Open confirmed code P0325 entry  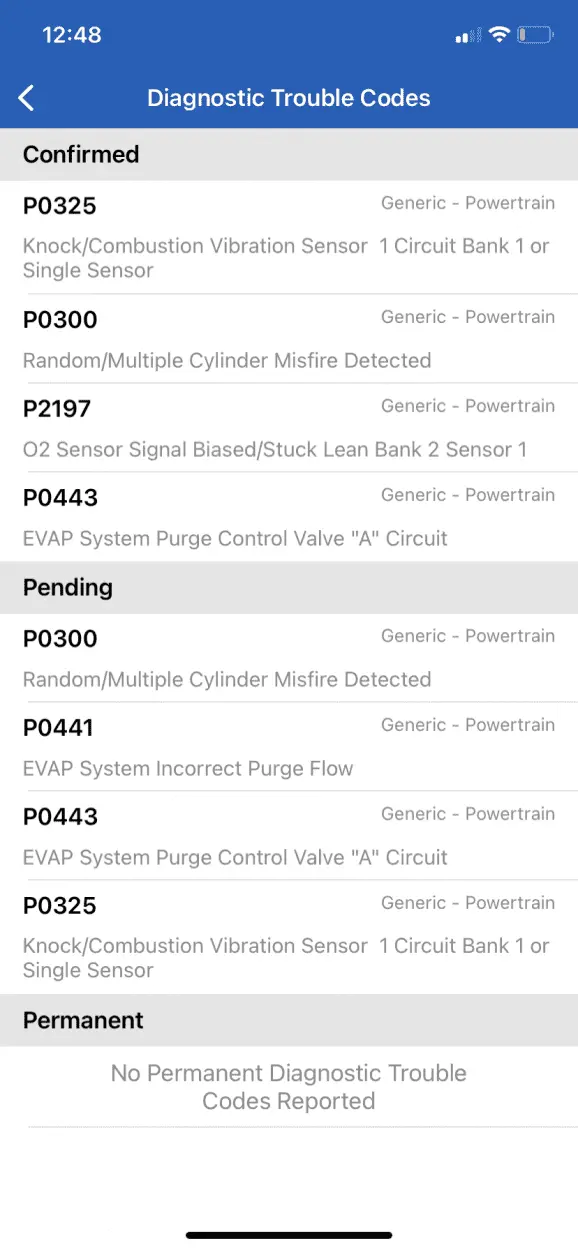tap(289, 237)
